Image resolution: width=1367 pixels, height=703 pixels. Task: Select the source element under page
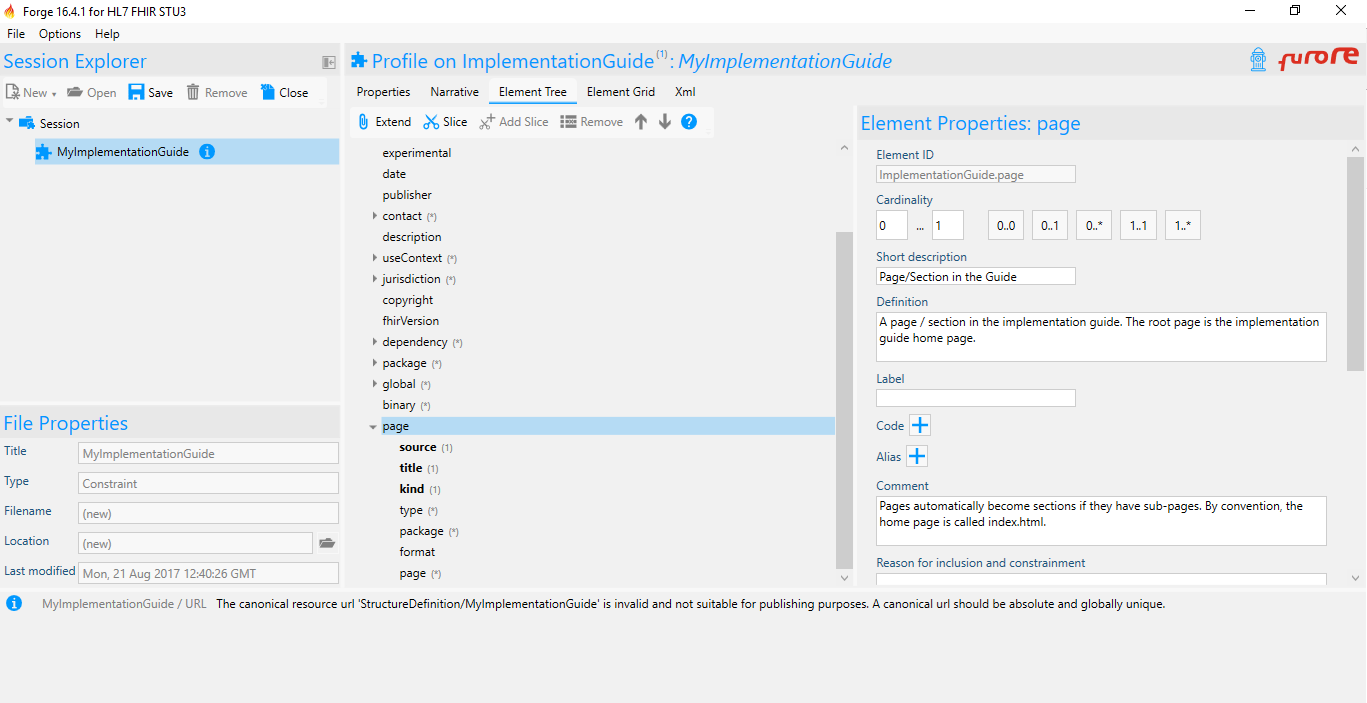[x=418, y=447]
